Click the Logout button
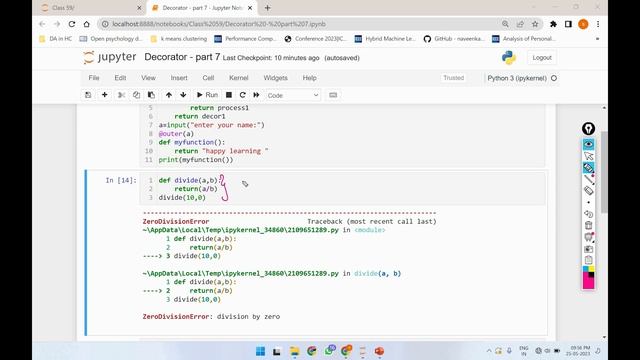This screenshot has width=640, height=360. tap(542, 58)
